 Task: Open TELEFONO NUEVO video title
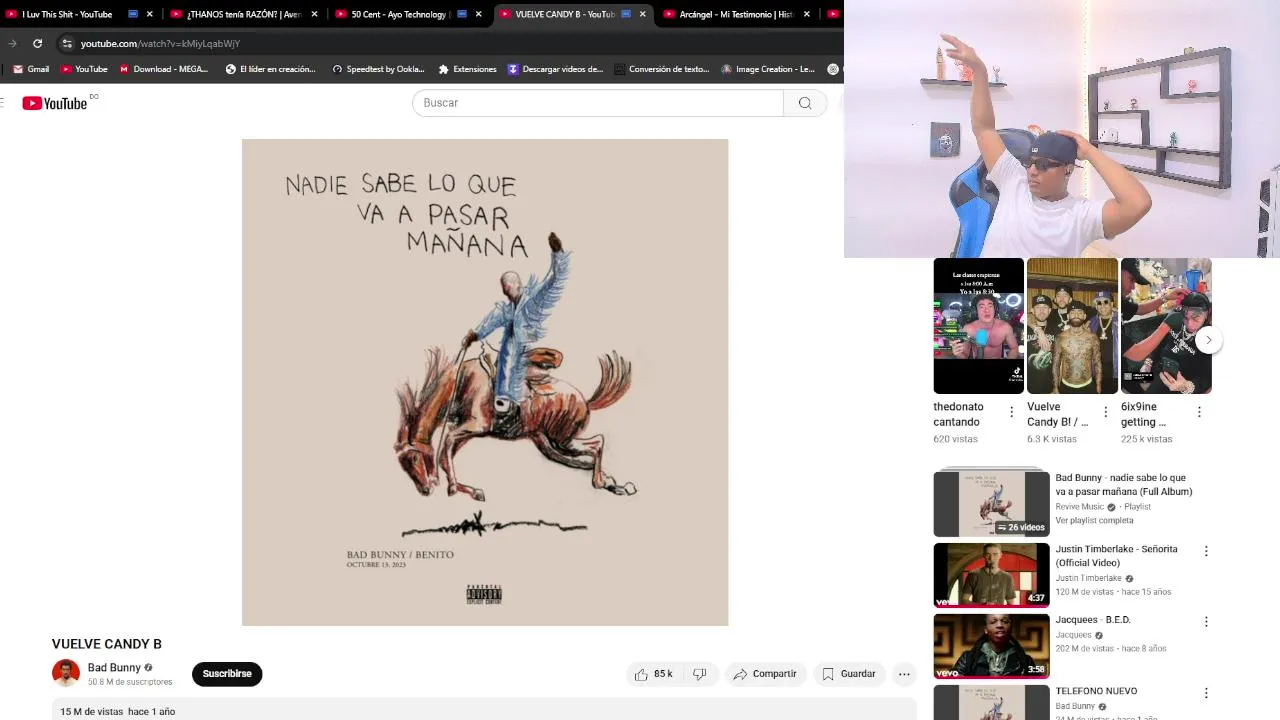(x=1096, y=691)
